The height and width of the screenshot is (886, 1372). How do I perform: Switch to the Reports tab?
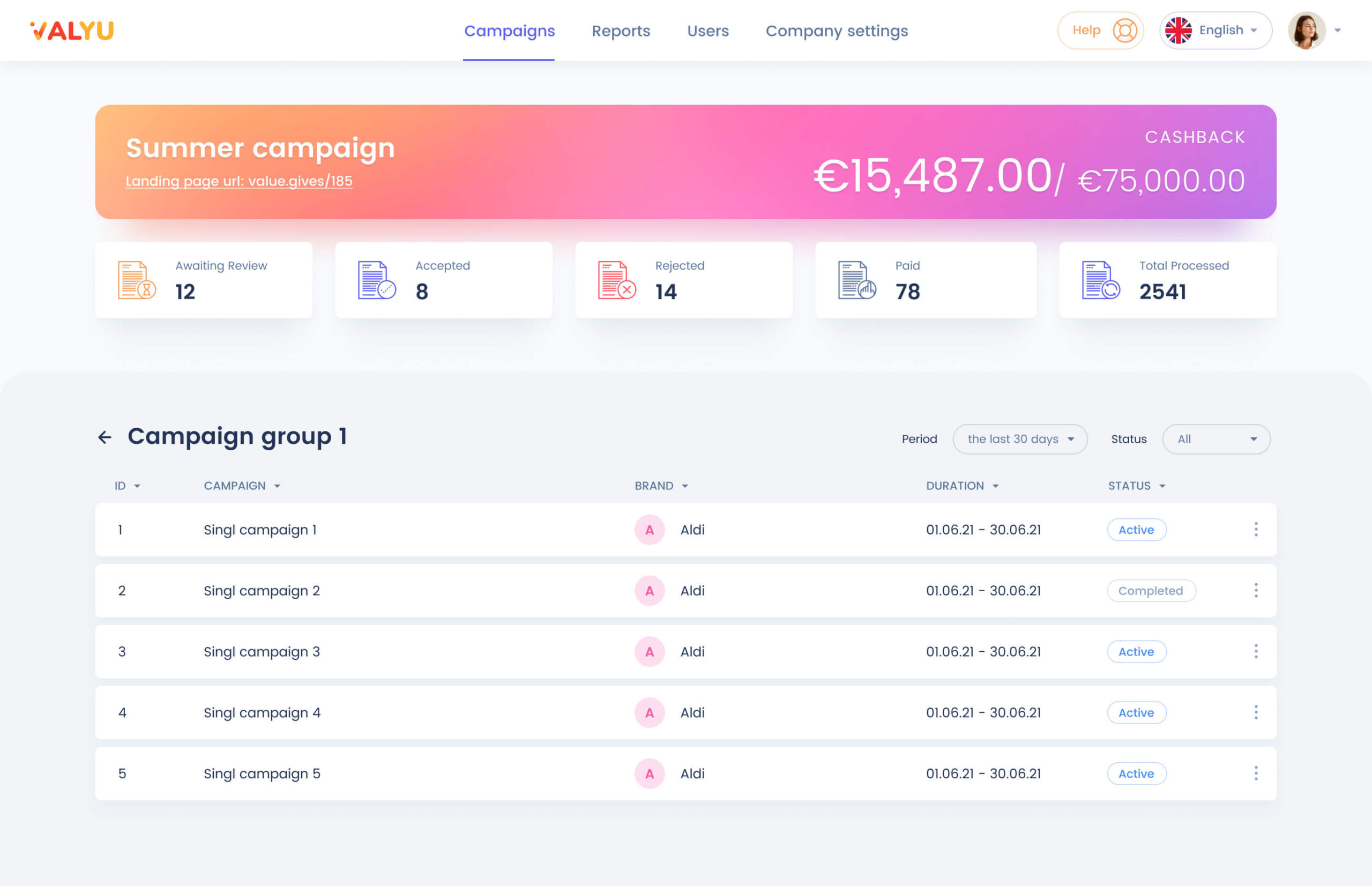tap(621, 31)
